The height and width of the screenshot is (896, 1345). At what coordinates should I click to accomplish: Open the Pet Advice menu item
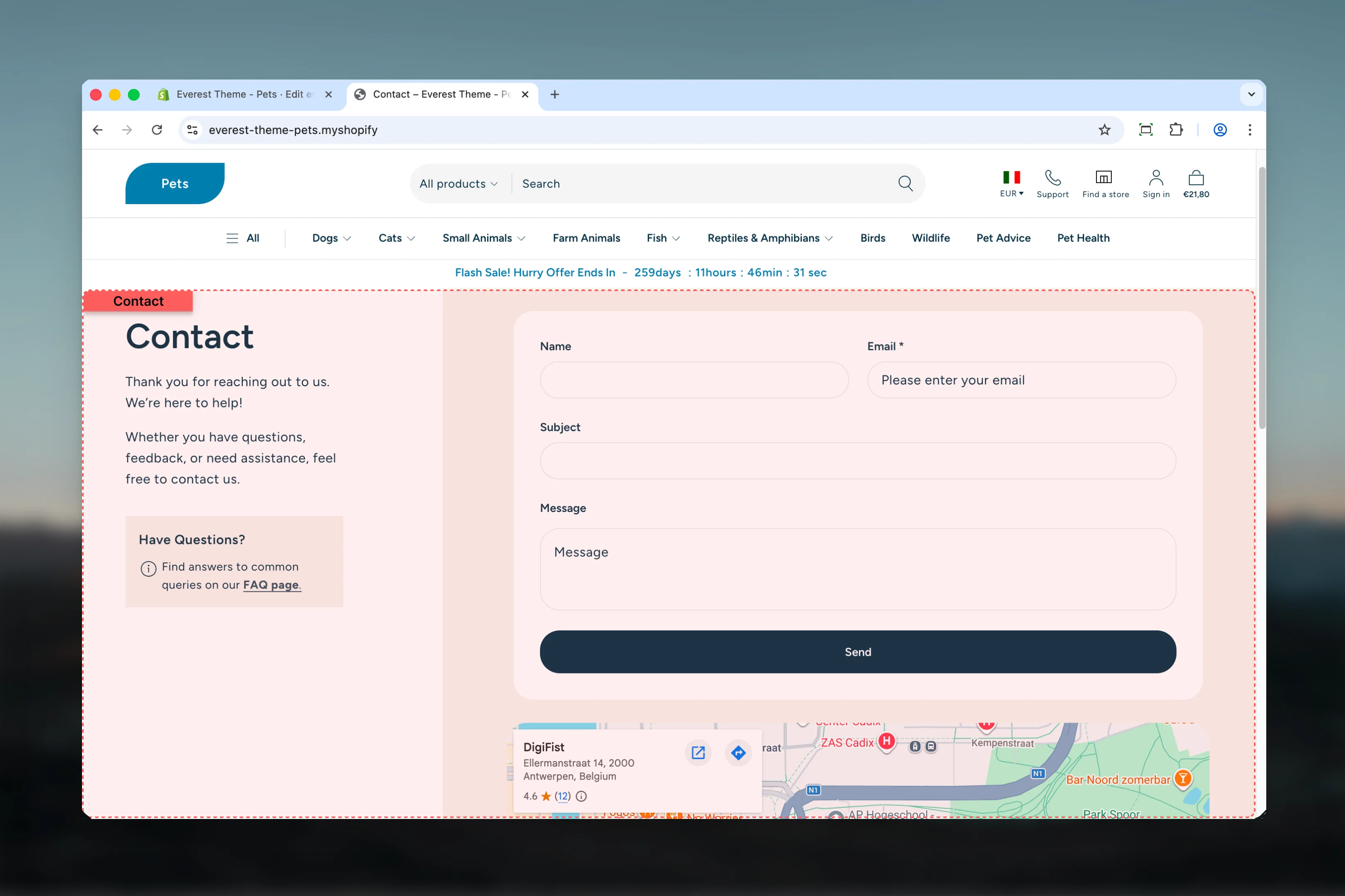(1003, 238)
